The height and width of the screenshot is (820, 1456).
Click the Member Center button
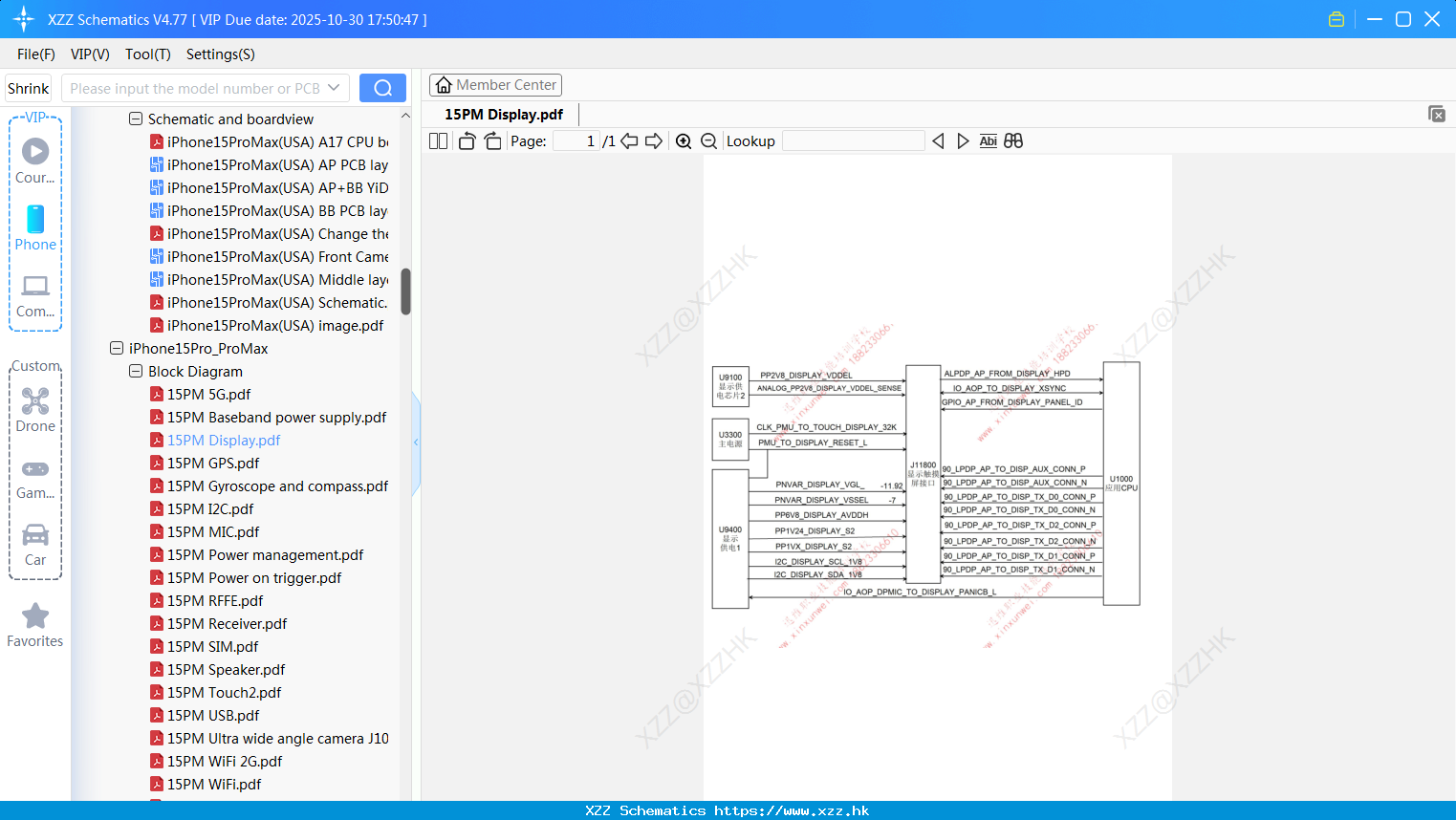point(495,85)
